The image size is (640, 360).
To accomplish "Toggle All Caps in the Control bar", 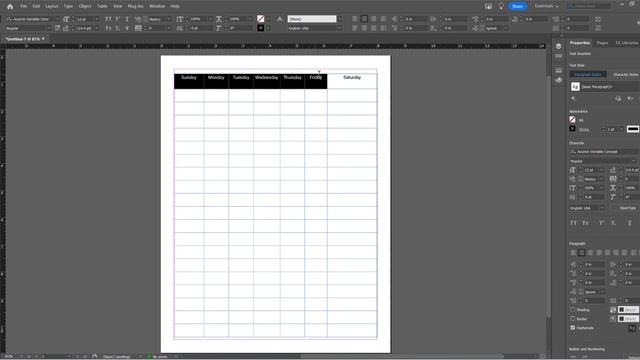I will tap(108, 19).
